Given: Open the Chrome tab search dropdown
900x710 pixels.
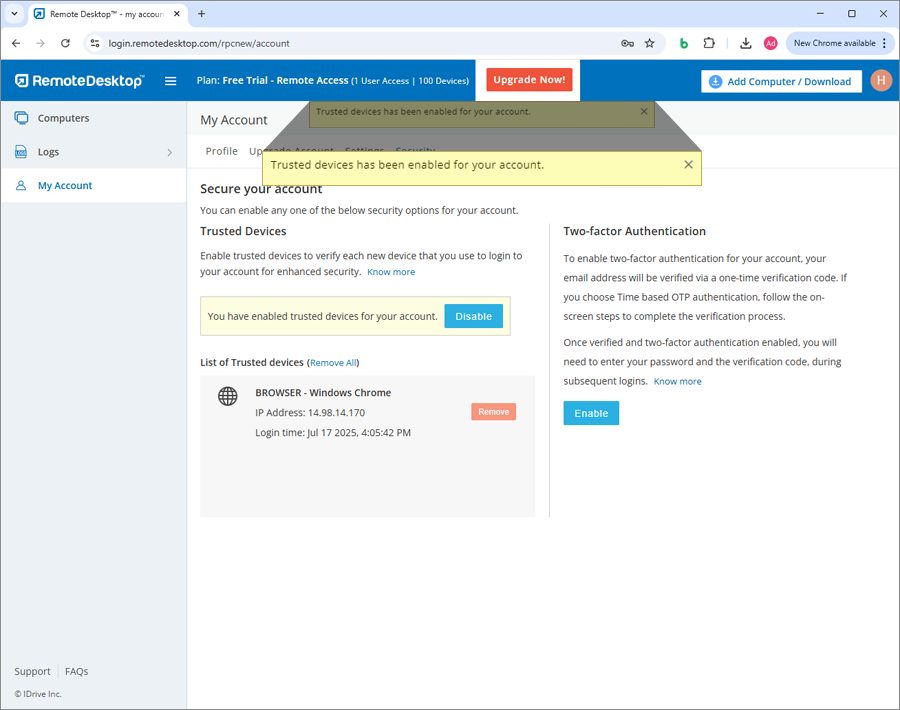Looking at the screenshot, I should point(14,14).
